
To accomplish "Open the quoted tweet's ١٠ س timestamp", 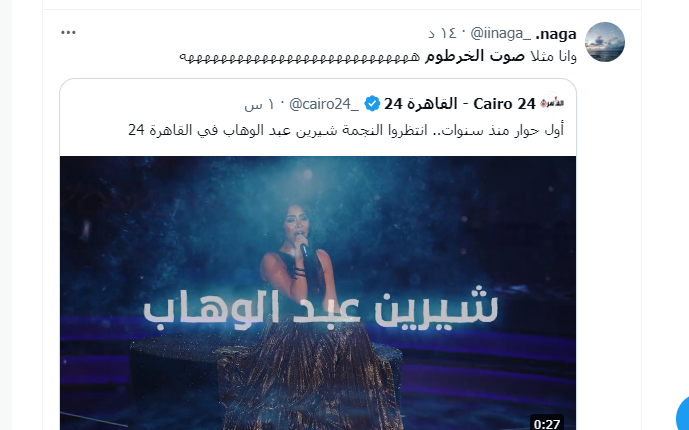I will (x=259, y=105).
